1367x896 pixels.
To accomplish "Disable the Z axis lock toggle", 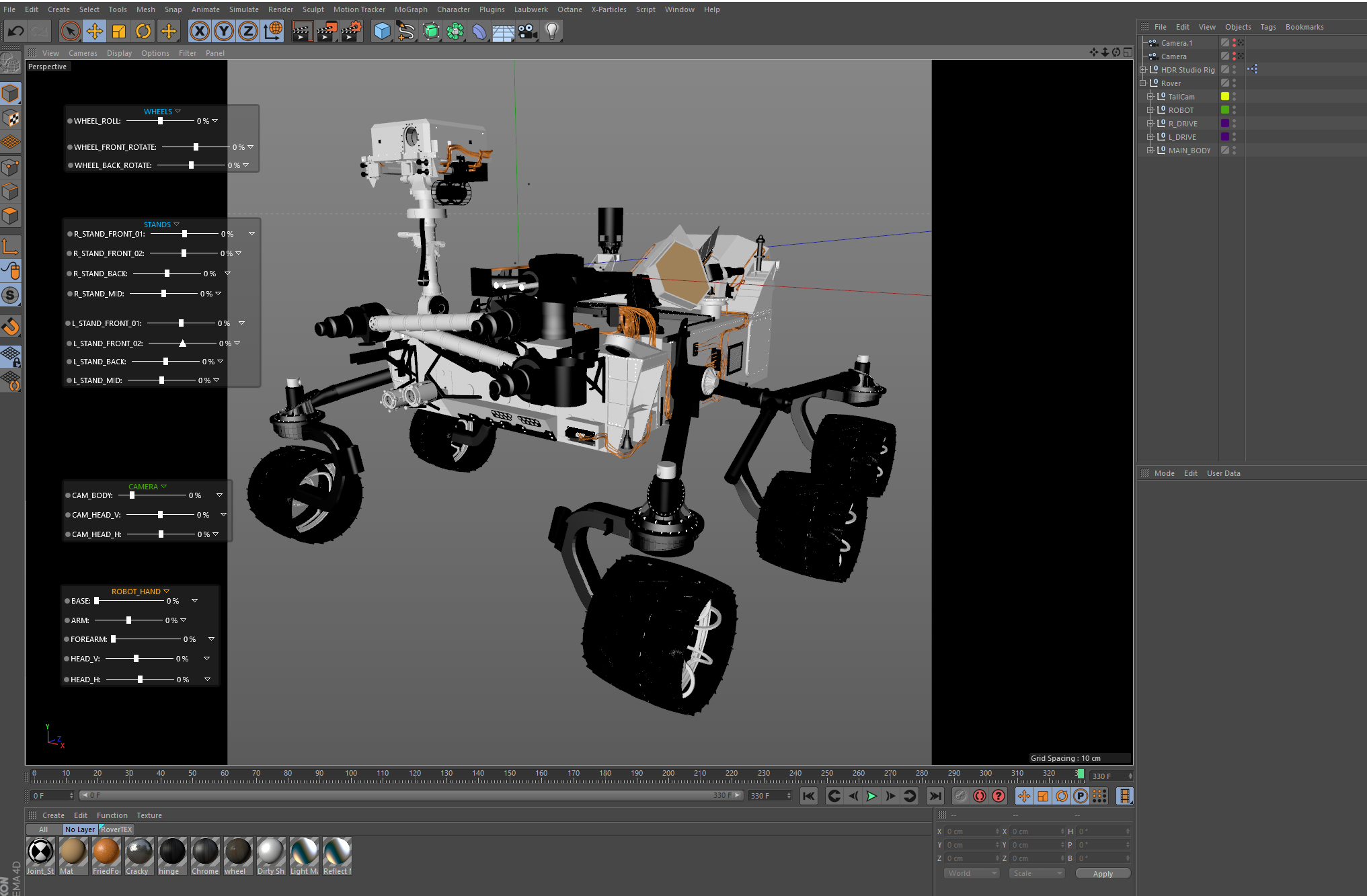I will tap(247, 31).
